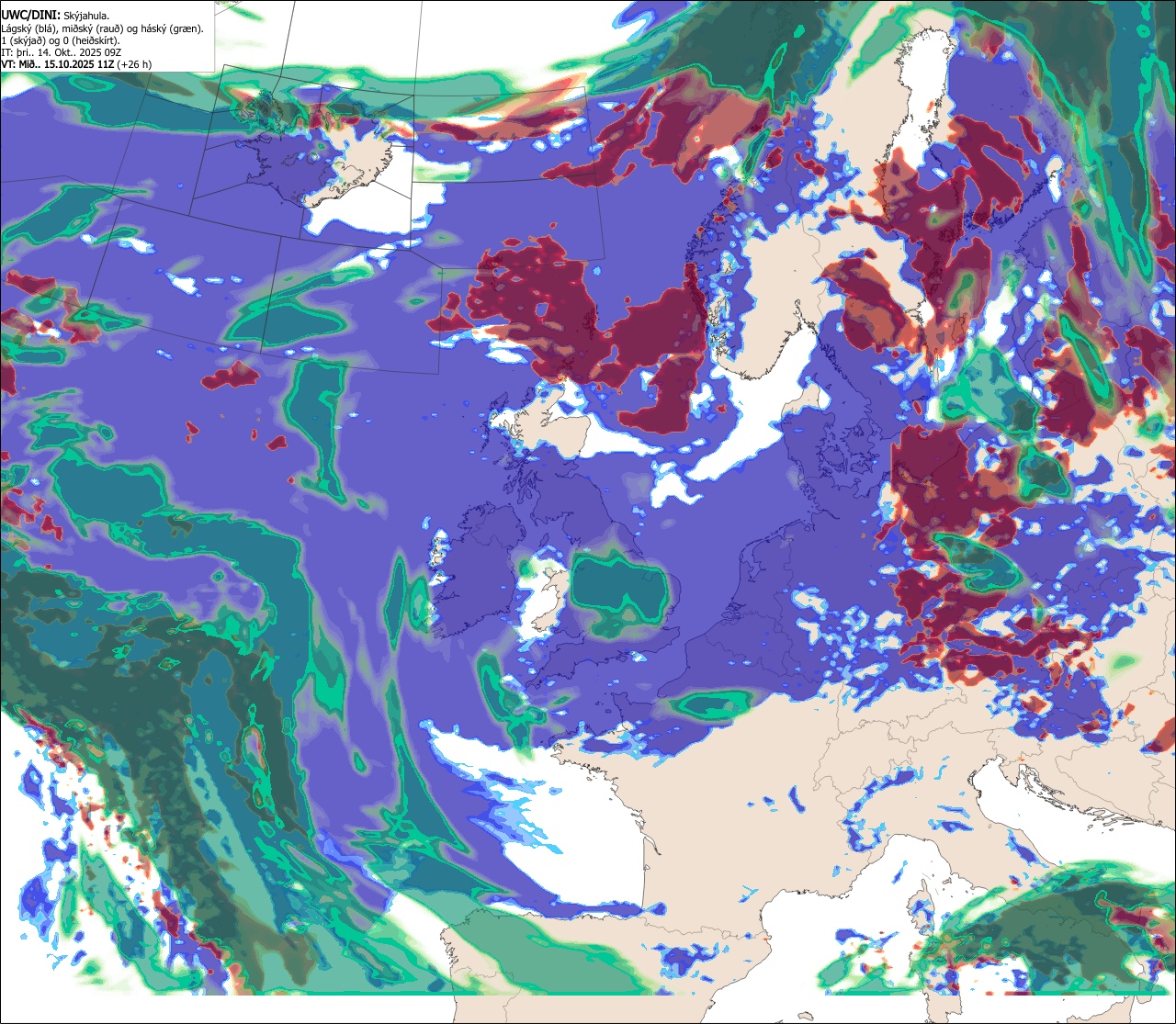1176x1024 pixels.
Task: Click the '1 (skýjað) og 0 (heiðskírt).' line
Action: point(61,40)
